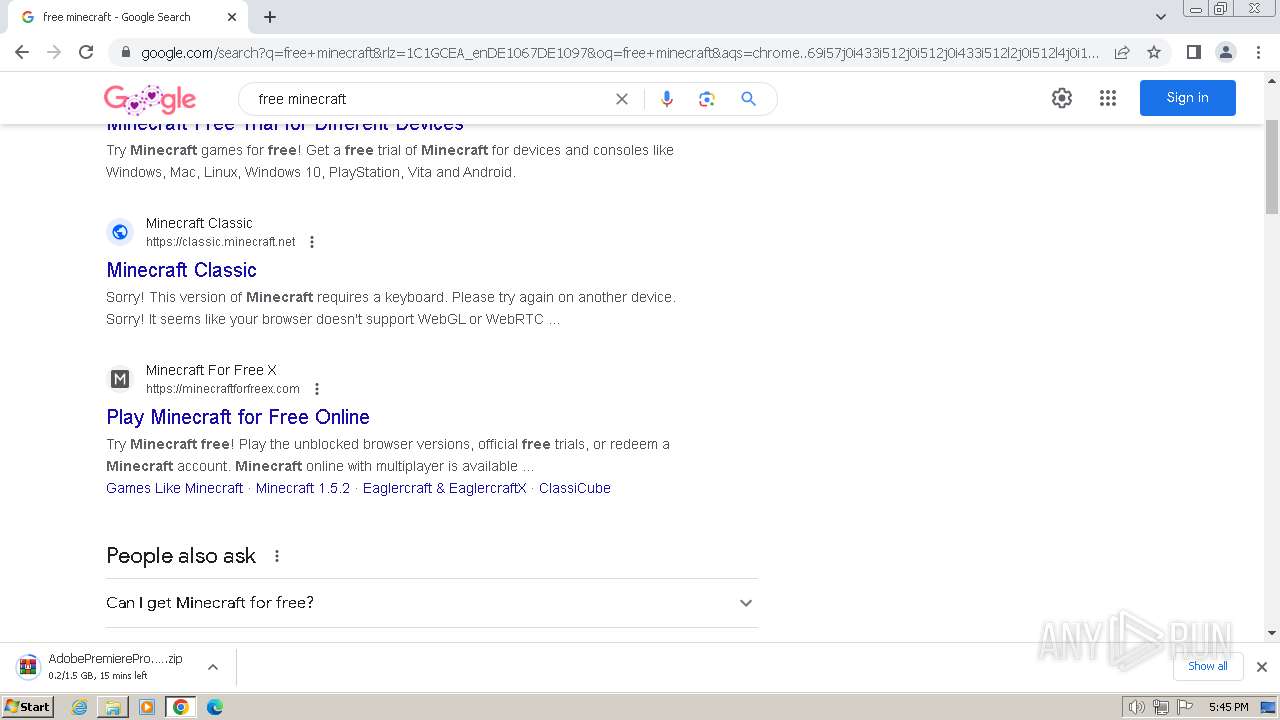Image resolution: width=1280 pixels, height=720 pixels.
Task: Open Play Minecraft for Free Online
Action: pos(238,417)
